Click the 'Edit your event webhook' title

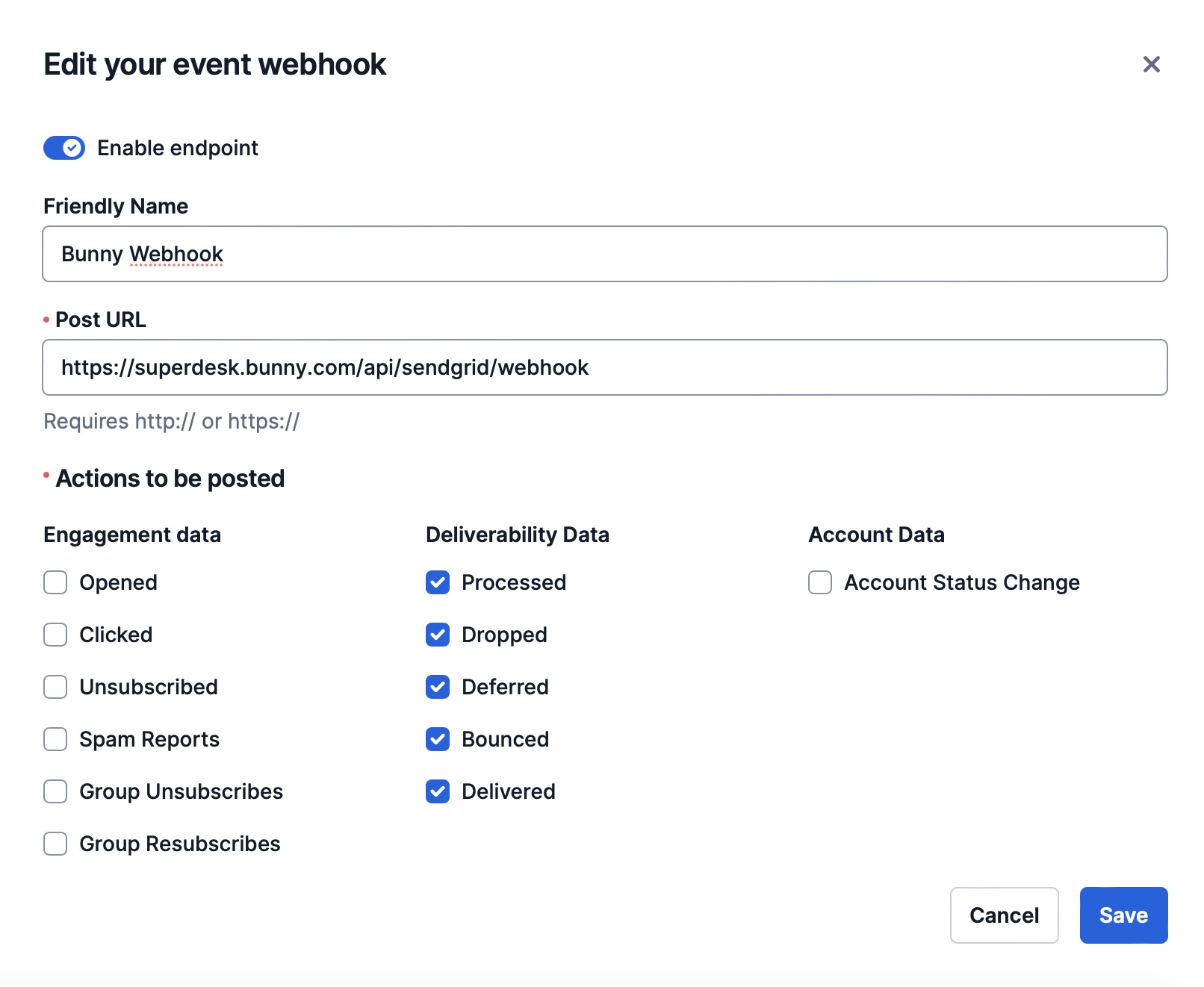click(215, 65)
